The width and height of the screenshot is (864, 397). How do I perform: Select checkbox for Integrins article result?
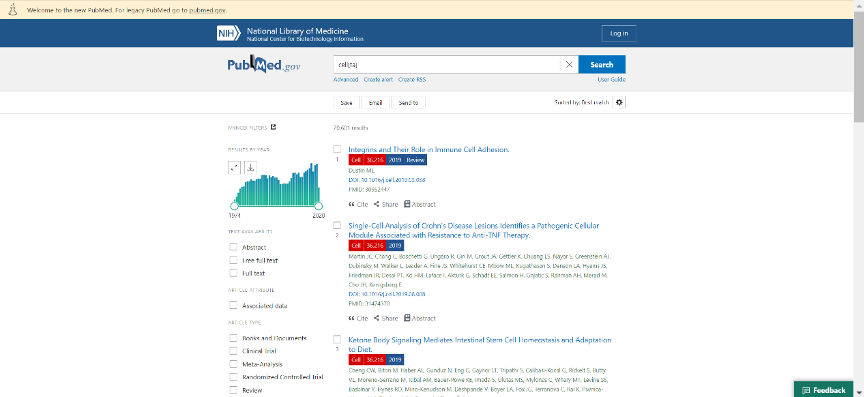point(337,149)
